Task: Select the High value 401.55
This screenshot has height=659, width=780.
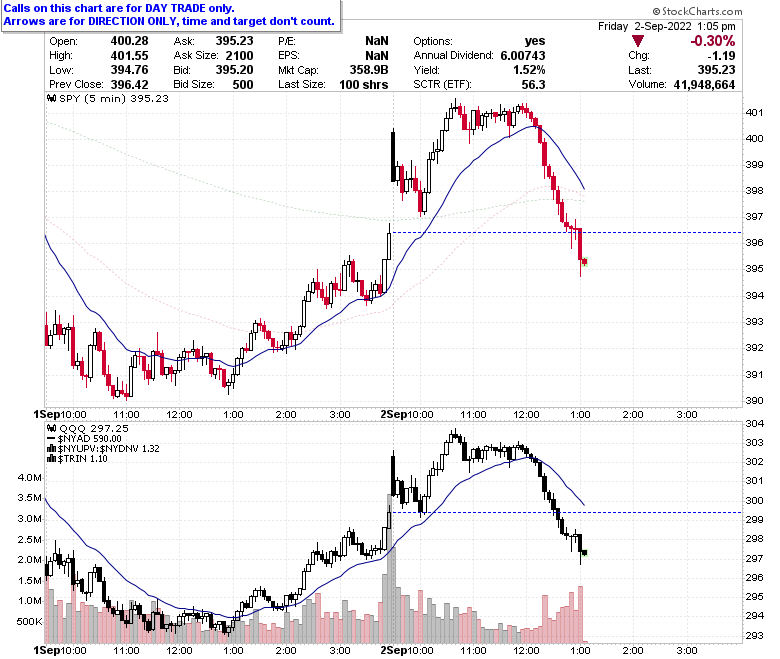Action: pyautogui.click(x=129, y=55)
